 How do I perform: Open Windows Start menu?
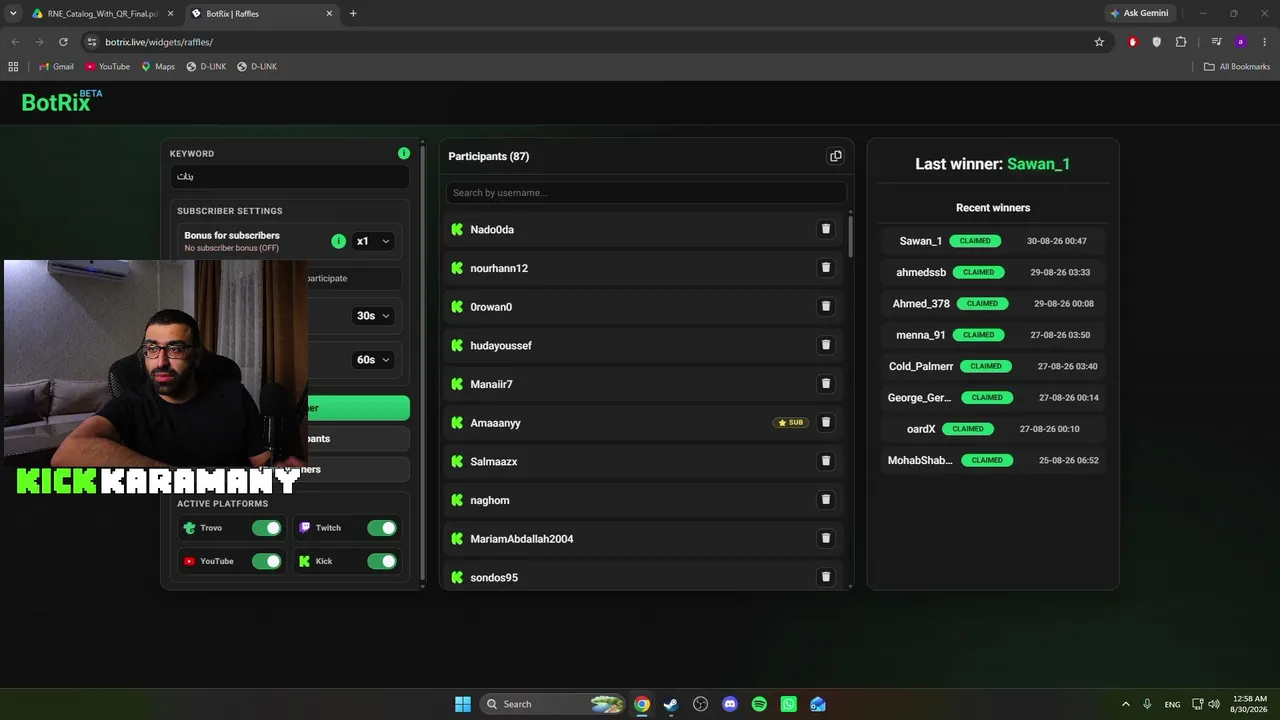(x=463, y=704)
